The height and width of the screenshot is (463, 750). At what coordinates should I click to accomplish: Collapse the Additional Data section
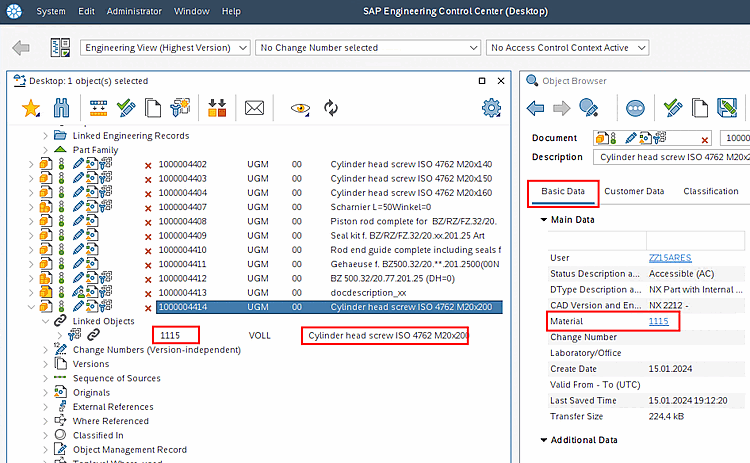tap(544, 440)
